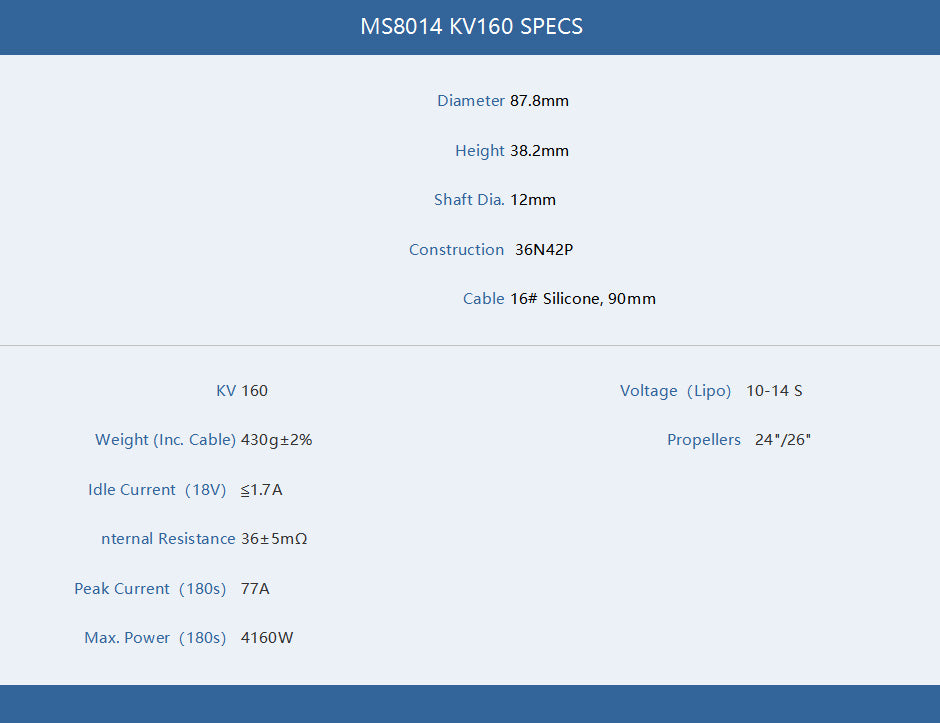Click the MS8014 KV160 SPECS header title
Screen dimensions: 940x723
[x=471, y=27]
